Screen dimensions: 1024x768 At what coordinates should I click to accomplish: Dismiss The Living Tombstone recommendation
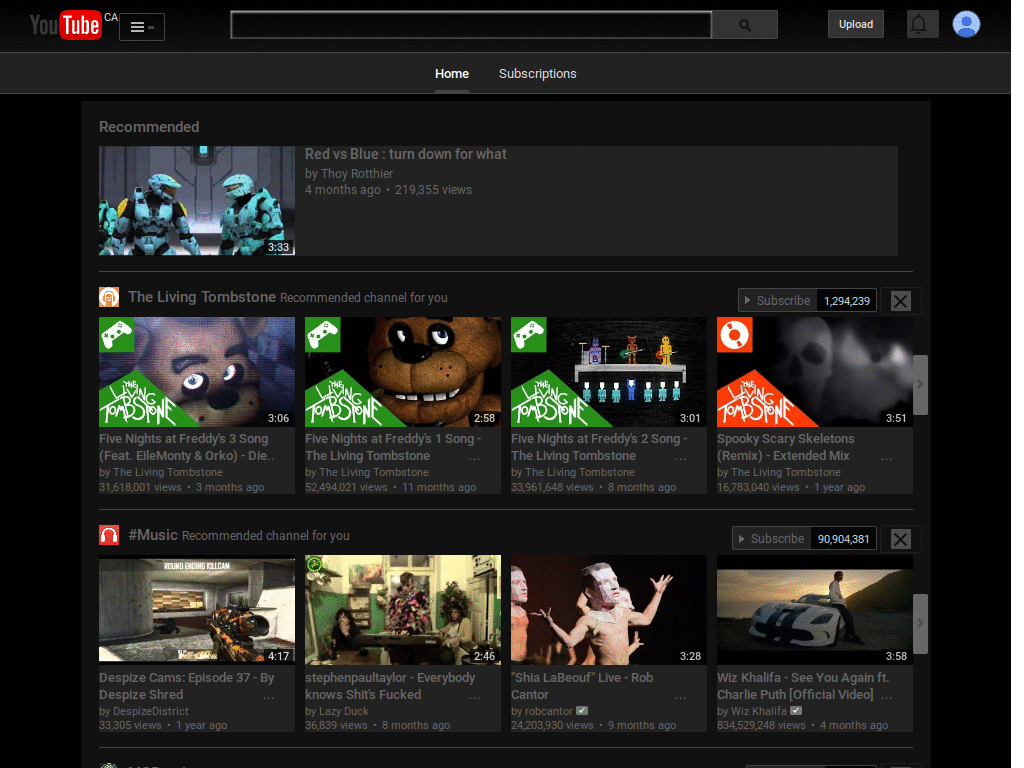click(900, 301)
